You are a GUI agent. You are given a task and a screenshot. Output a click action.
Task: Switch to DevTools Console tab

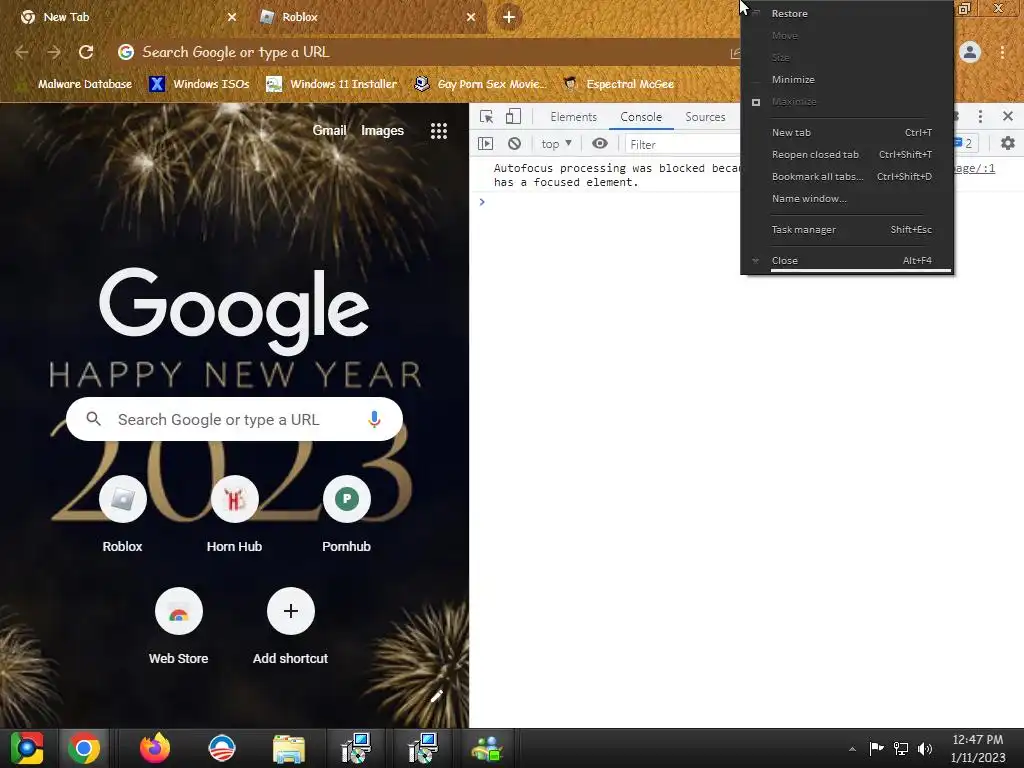coord(641,117)
